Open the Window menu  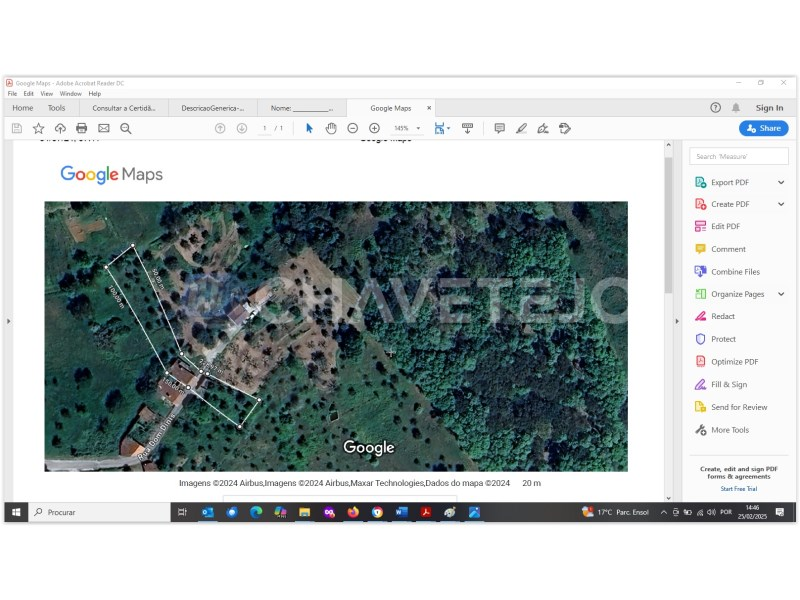point(70,94)
